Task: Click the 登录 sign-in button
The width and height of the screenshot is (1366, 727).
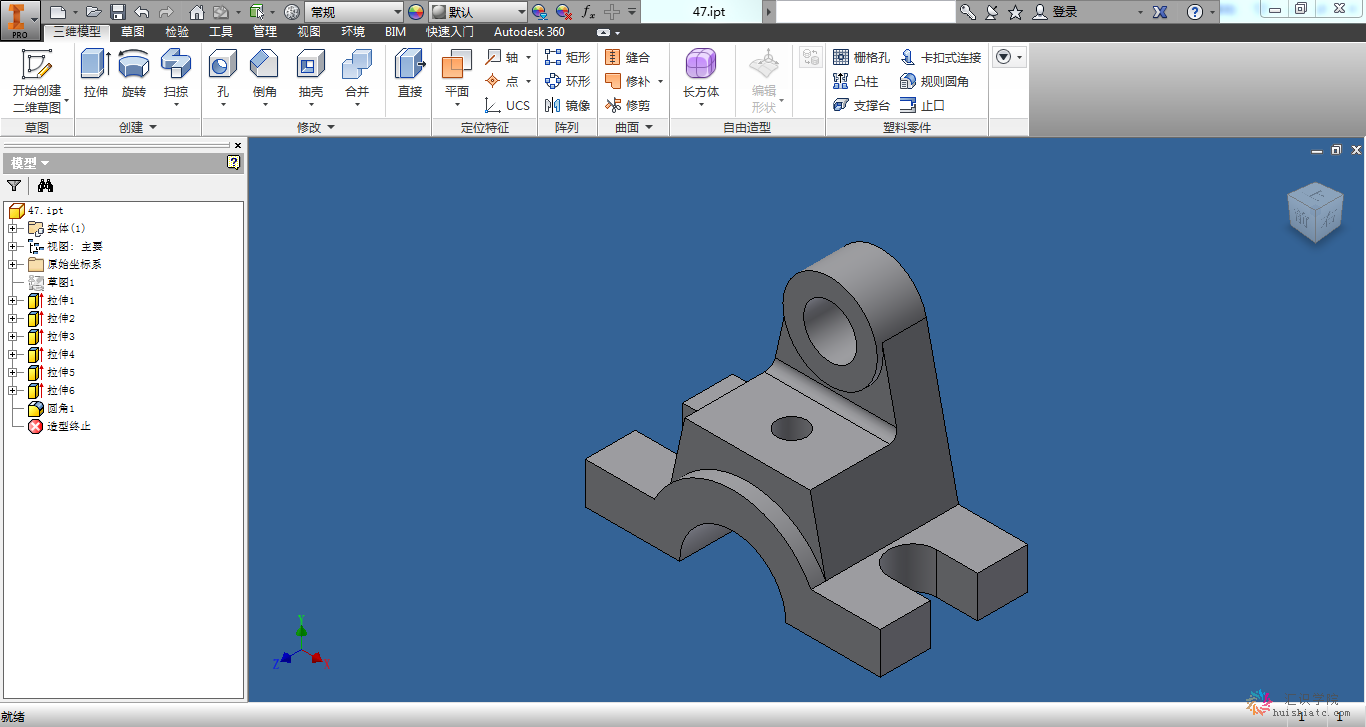Action: point(1056,12)
